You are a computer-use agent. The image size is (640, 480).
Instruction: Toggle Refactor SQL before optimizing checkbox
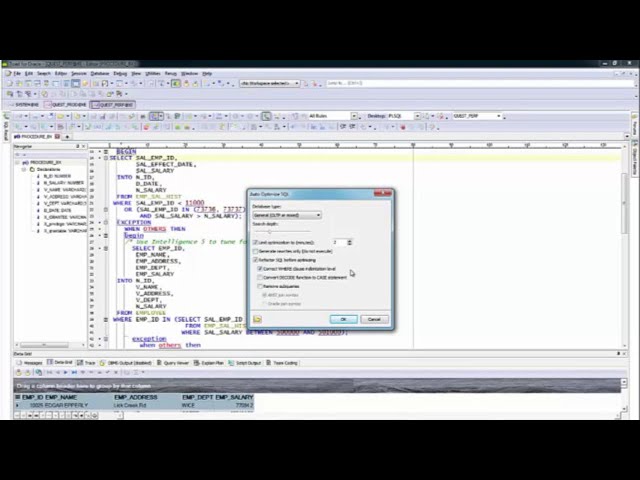[x=256, y=260]
